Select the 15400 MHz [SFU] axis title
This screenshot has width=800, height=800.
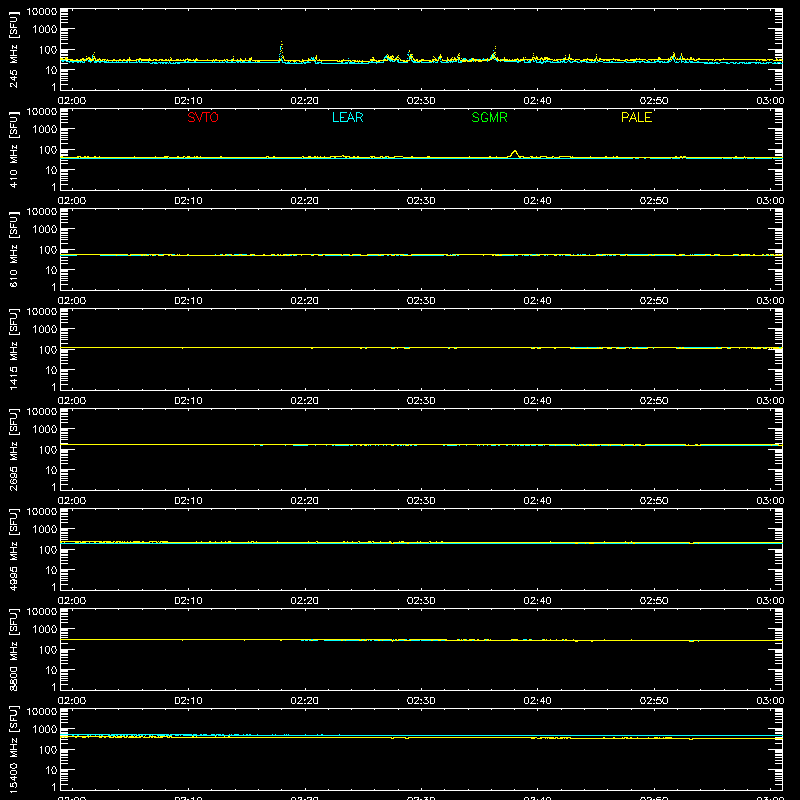[13, 749]
